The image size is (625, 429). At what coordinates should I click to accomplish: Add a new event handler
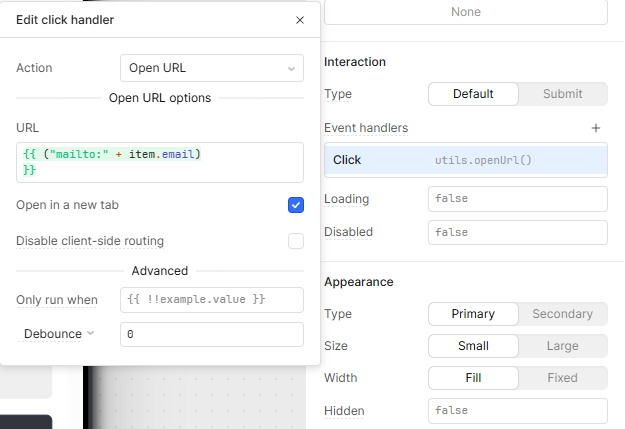point(596,128)
